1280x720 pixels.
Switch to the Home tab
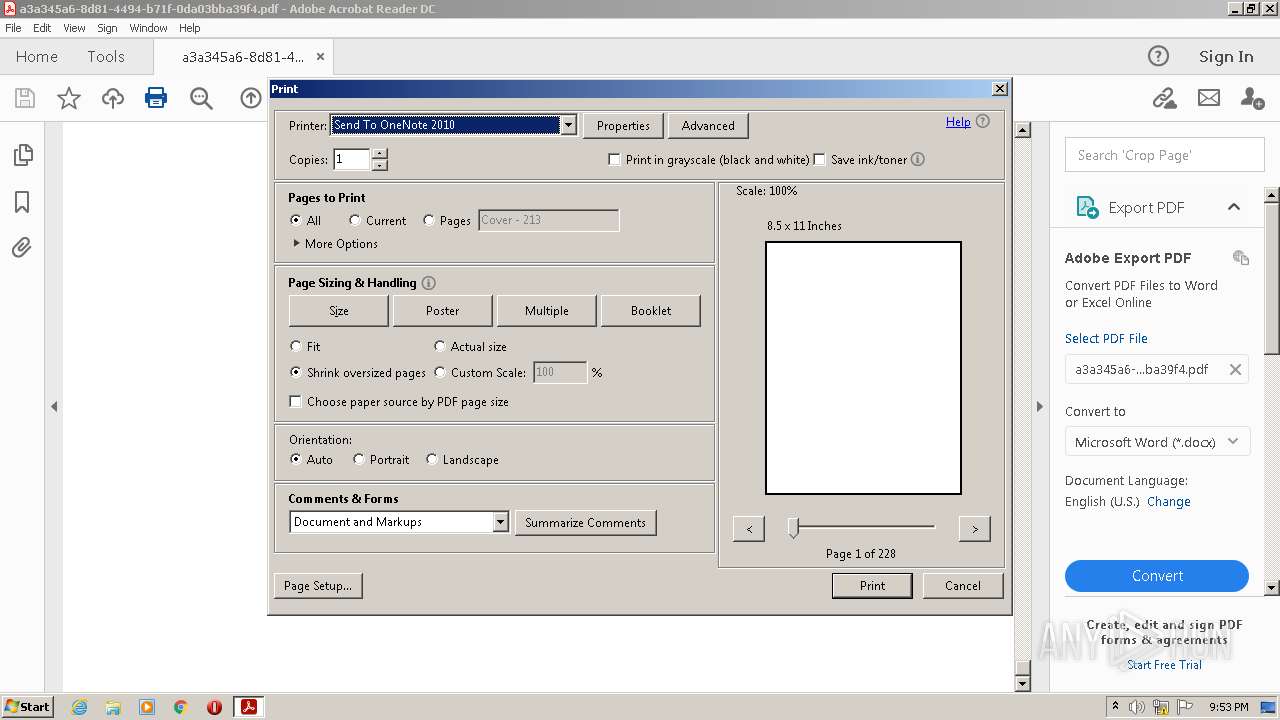(37, 57)
